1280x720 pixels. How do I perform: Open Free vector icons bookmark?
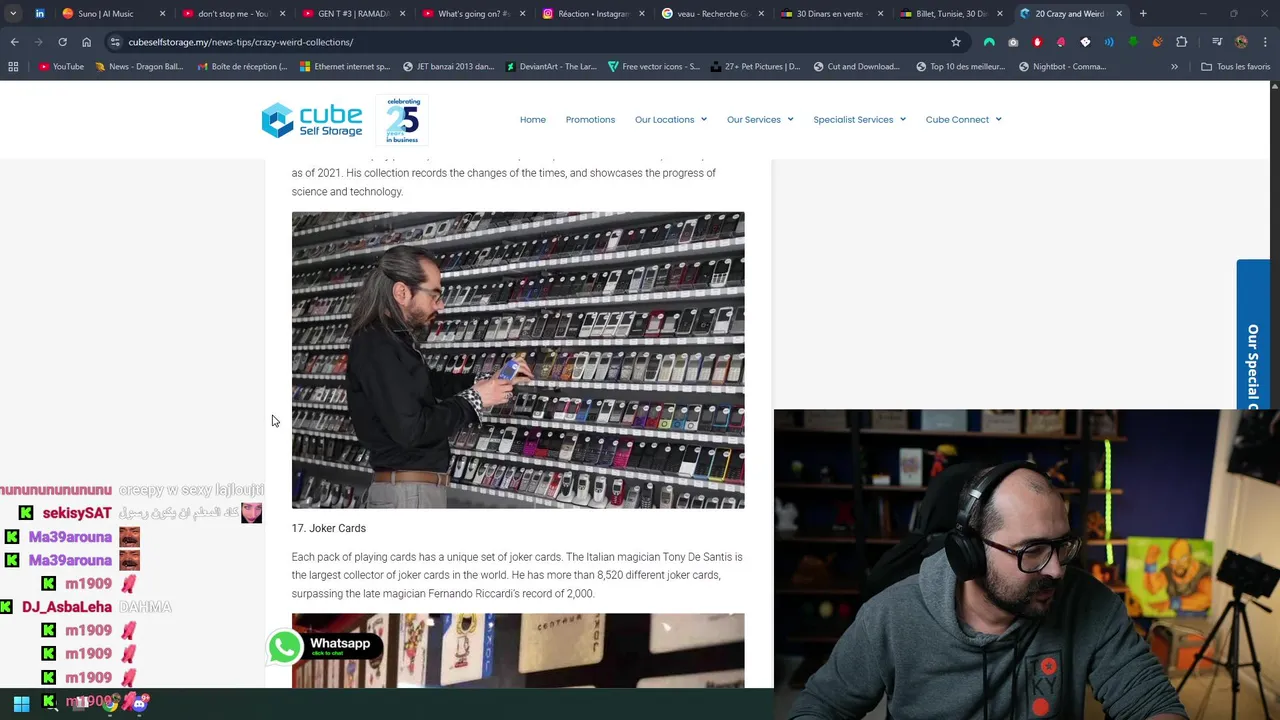pos(654,67)
